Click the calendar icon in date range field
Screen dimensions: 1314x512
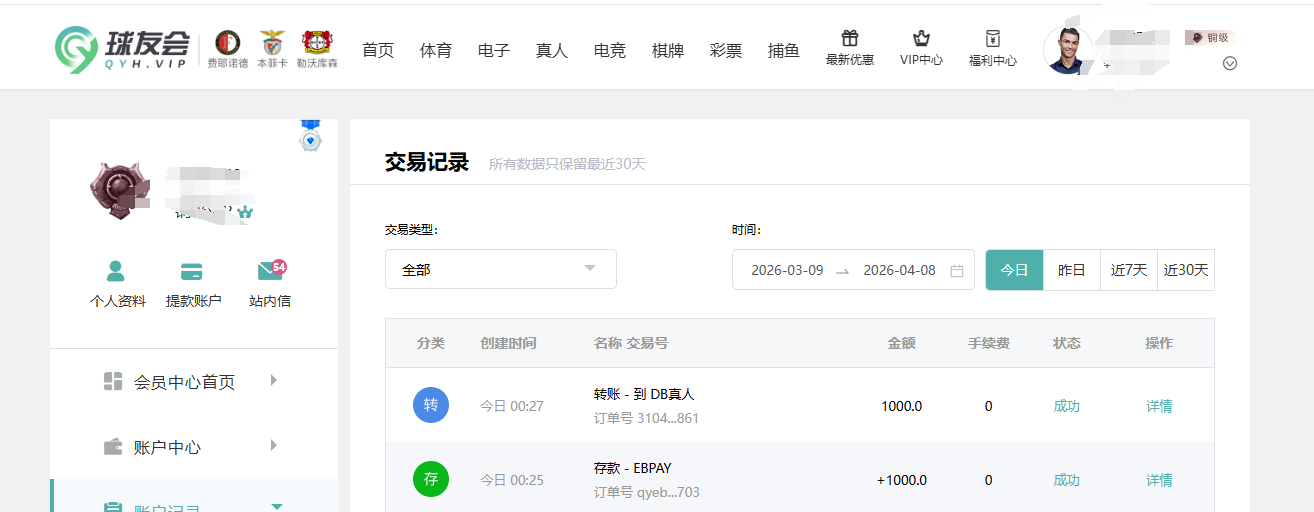tap(957, 270)
